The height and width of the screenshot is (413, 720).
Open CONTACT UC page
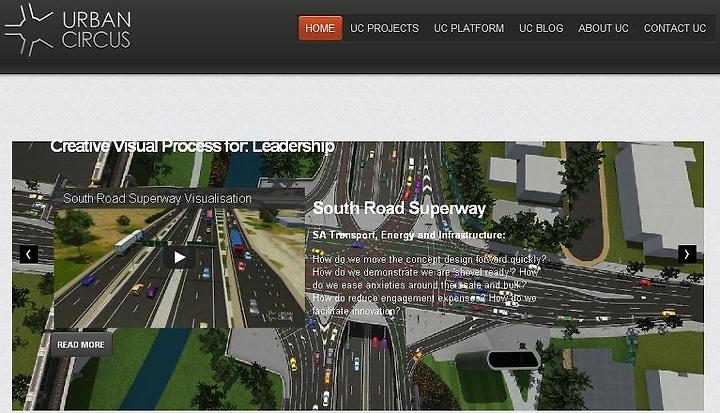675,28
